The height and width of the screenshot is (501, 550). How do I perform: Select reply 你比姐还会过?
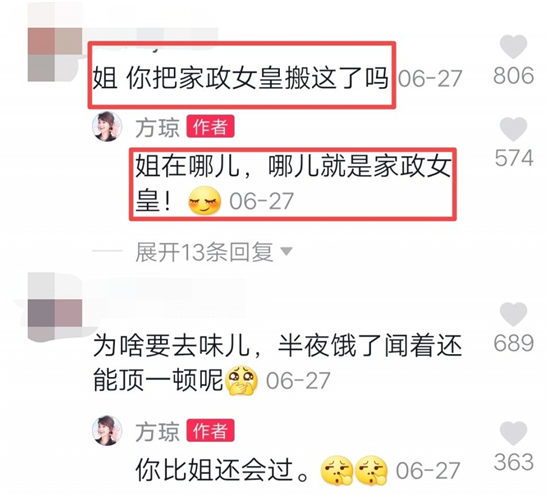[x=223, y=471]
